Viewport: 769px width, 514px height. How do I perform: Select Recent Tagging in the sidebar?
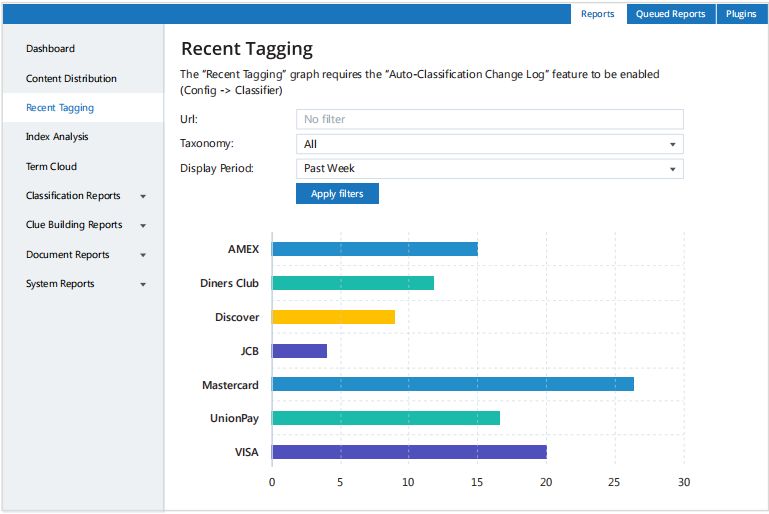click(x=60, y=108)
